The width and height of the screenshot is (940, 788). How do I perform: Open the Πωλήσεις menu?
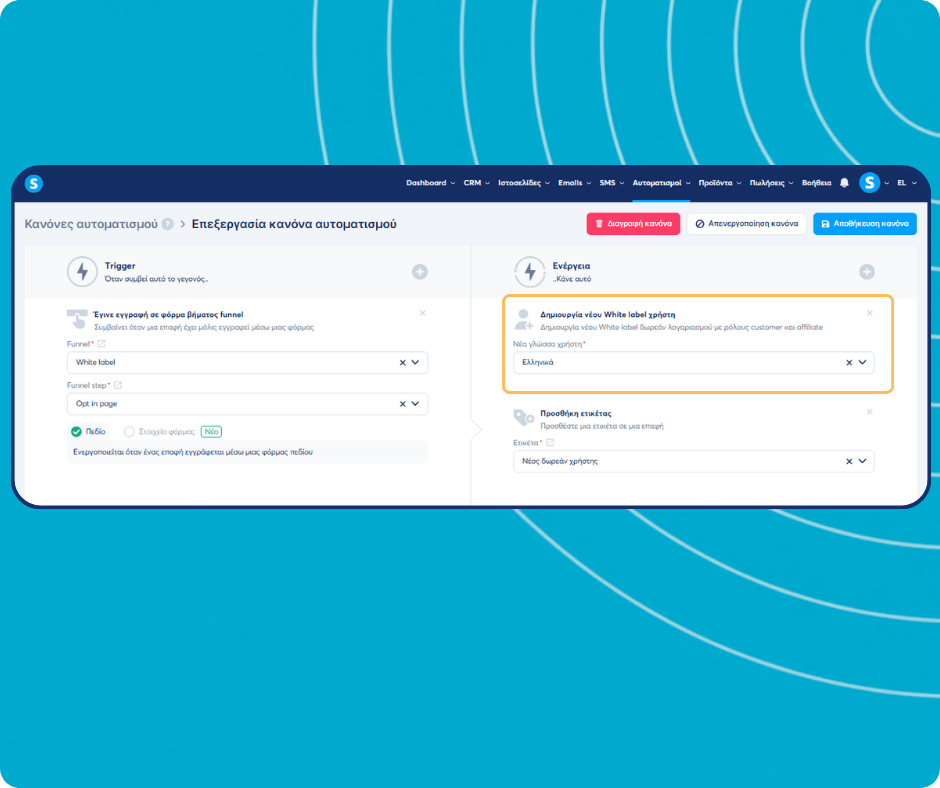tap(772, 183)
